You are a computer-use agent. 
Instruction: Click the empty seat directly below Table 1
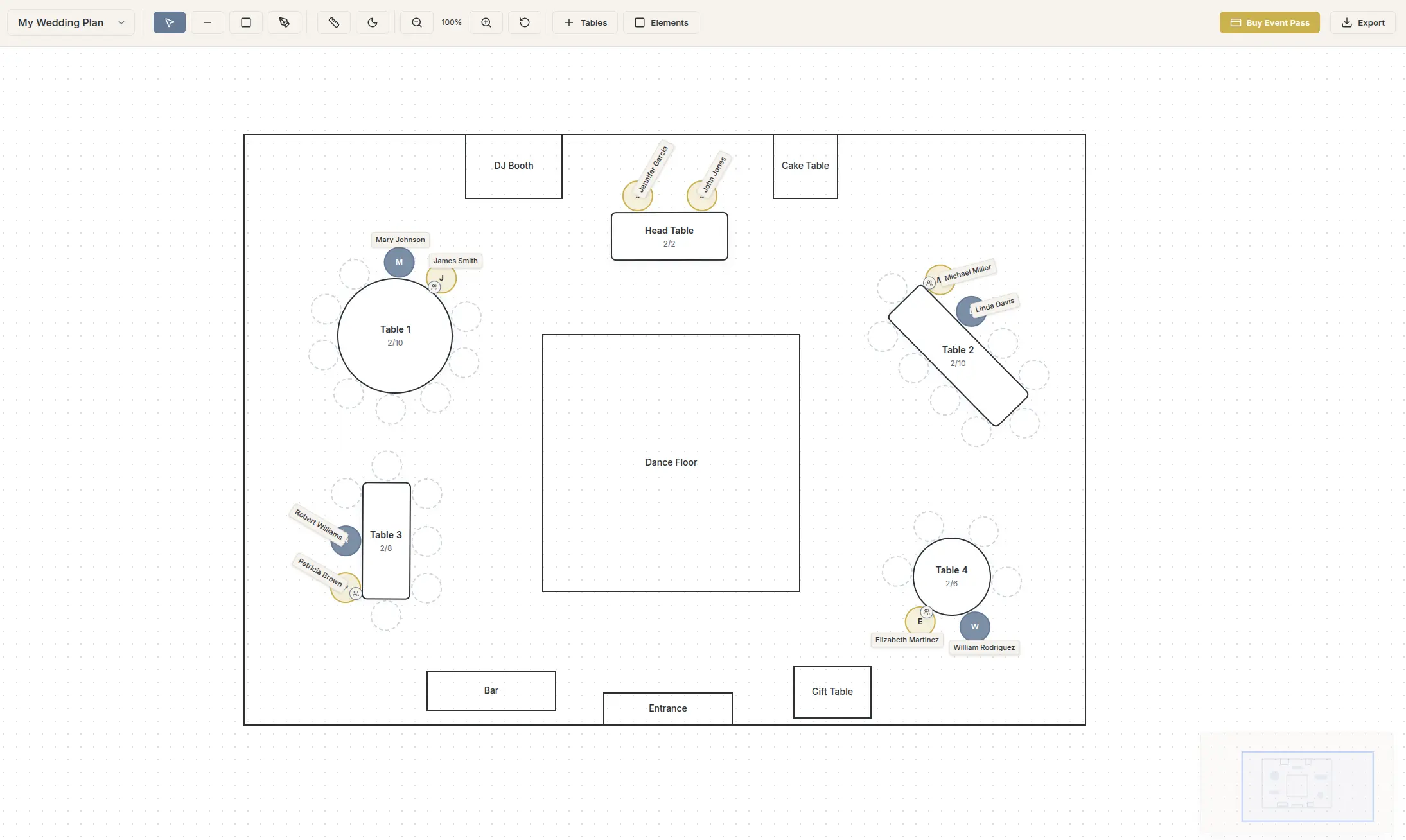click(x=391, y=409)
